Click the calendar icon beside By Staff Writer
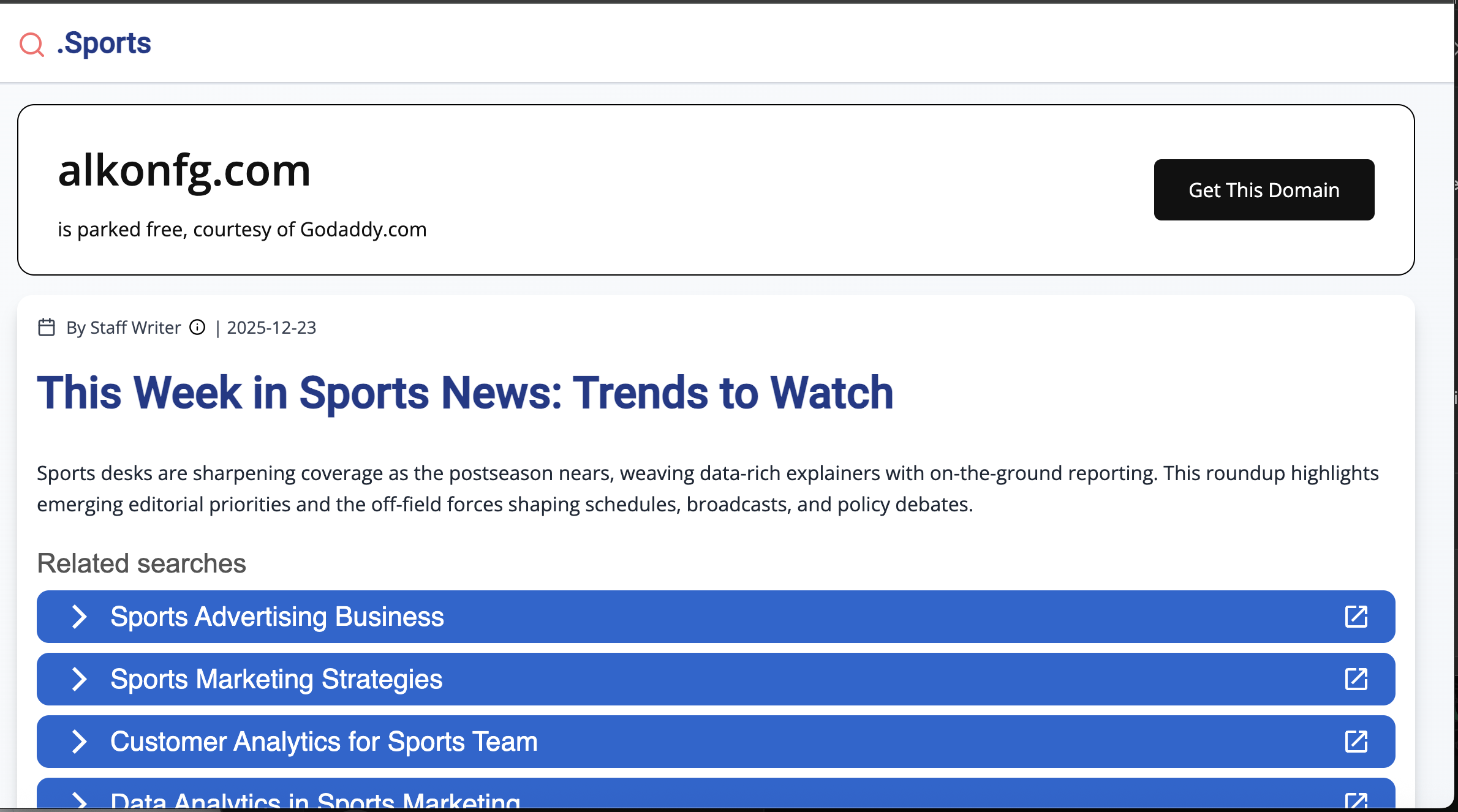 47,328
